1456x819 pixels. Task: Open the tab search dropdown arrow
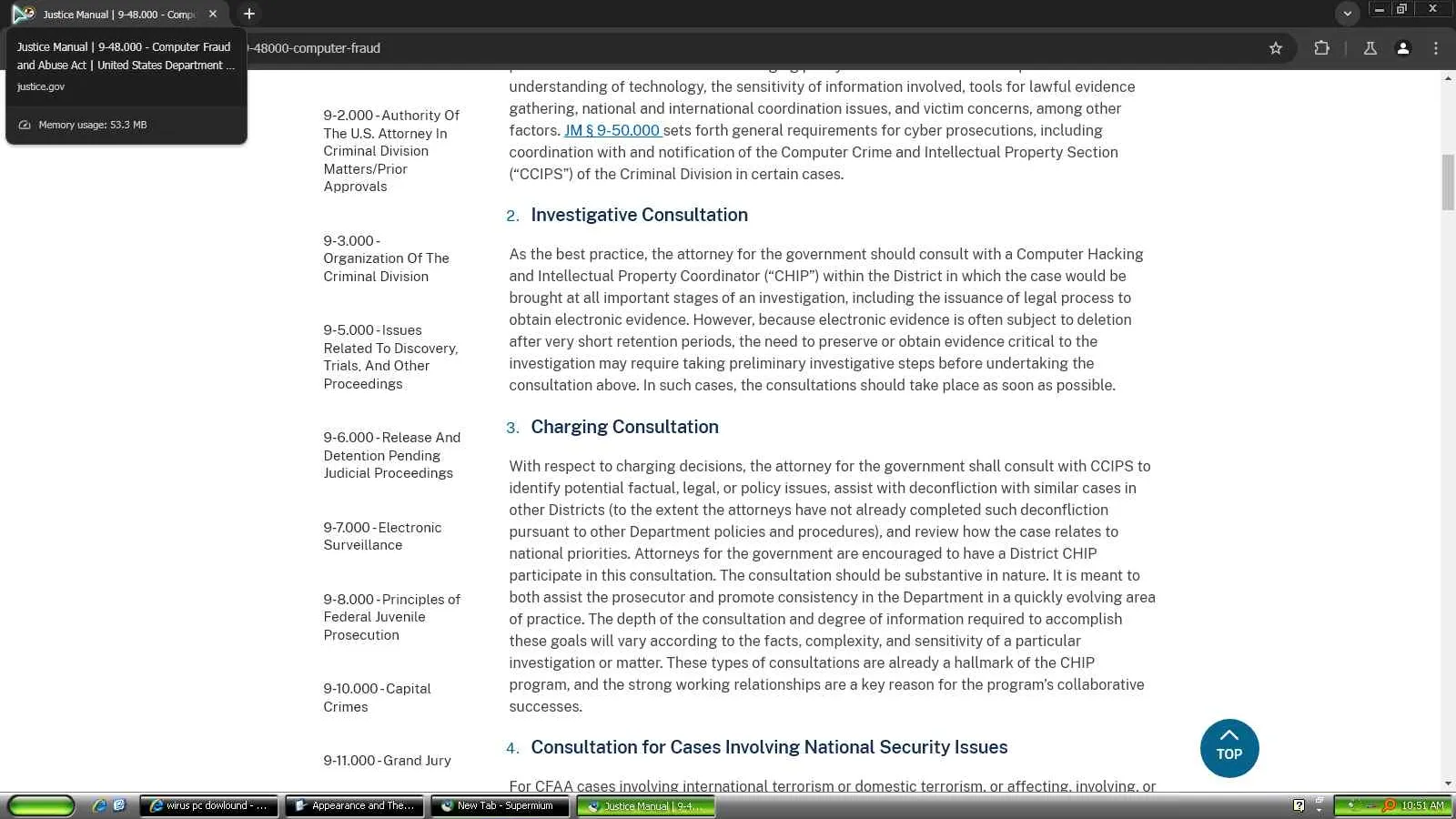tap(1348, 14)
